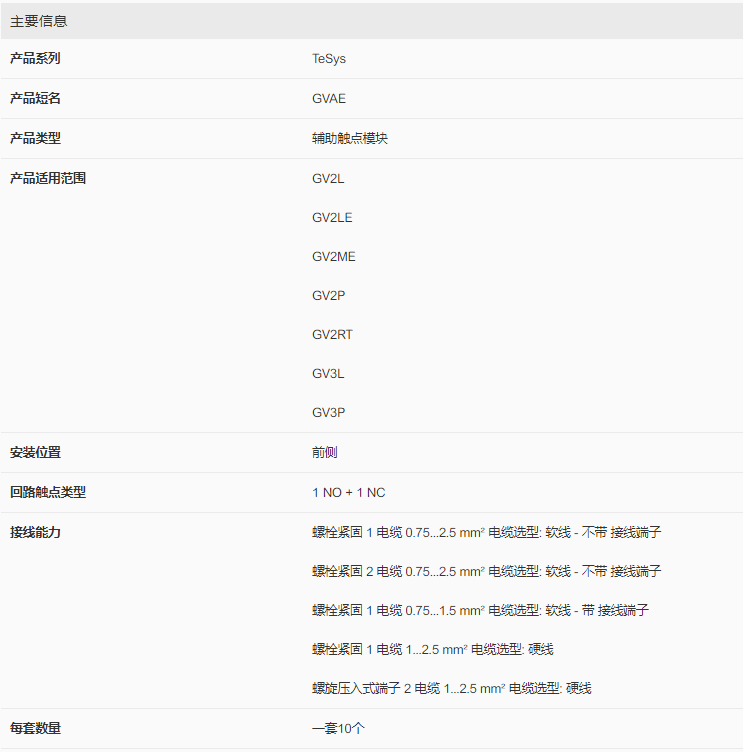Select the TeSys value

coord(329,59)
